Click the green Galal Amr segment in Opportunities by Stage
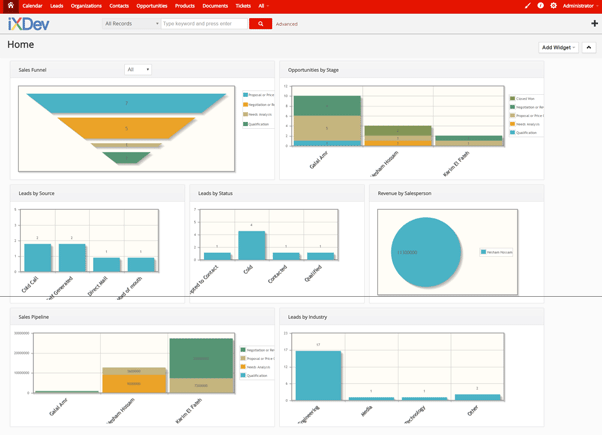The height and width of the screenshot is (435, 602). click(327, 106)
